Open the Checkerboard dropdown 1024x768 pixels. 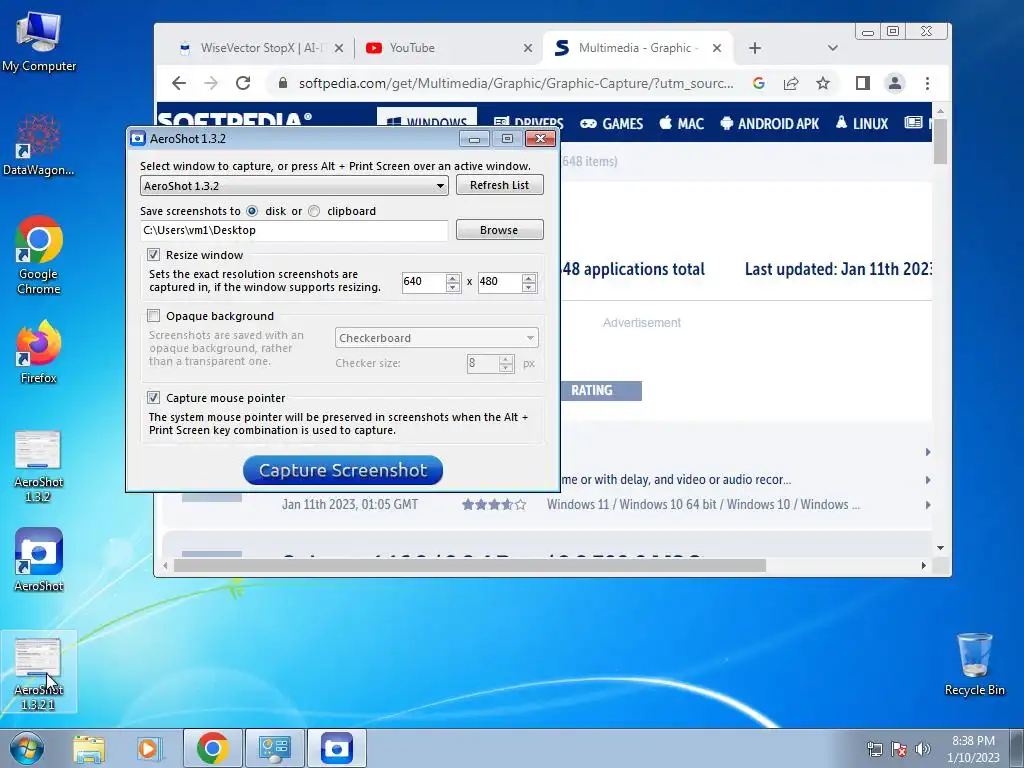436,338
